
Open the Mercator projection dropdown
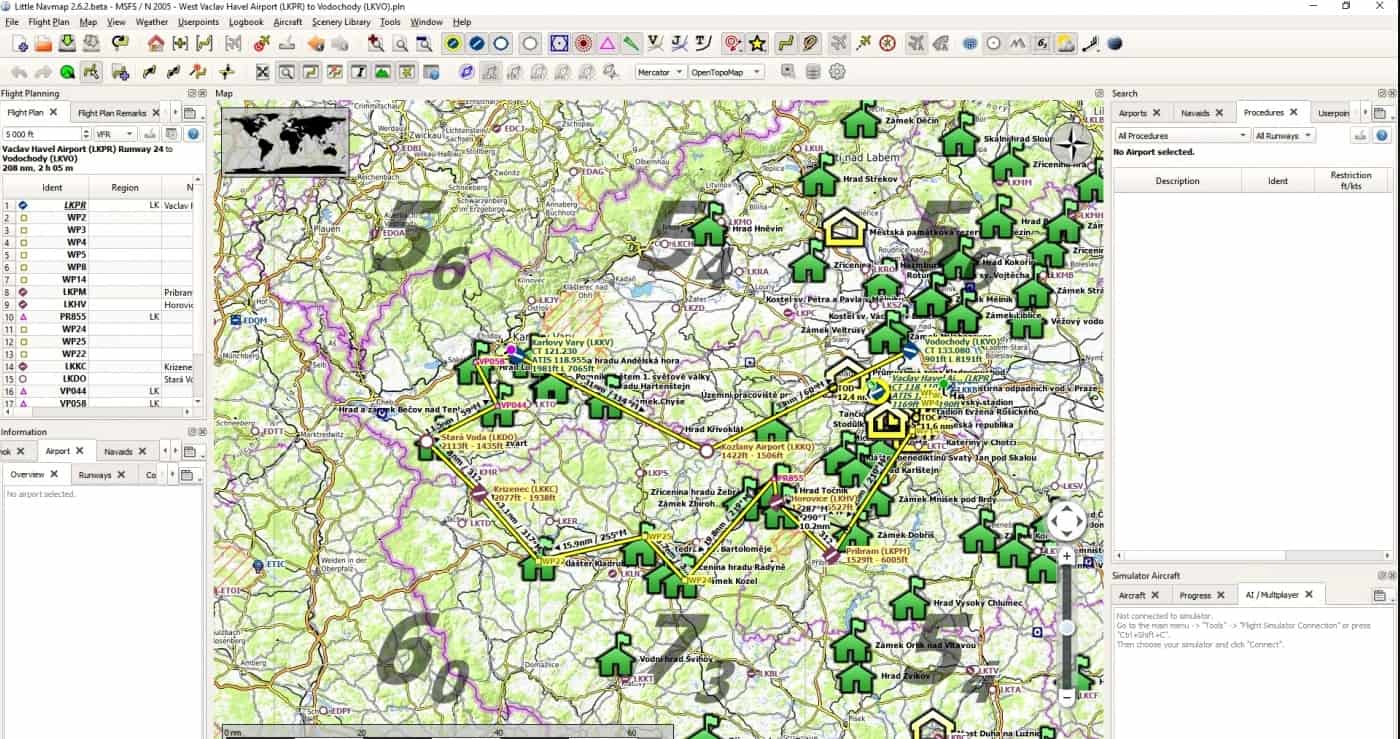pyautogui.click(x=660, y=72)
